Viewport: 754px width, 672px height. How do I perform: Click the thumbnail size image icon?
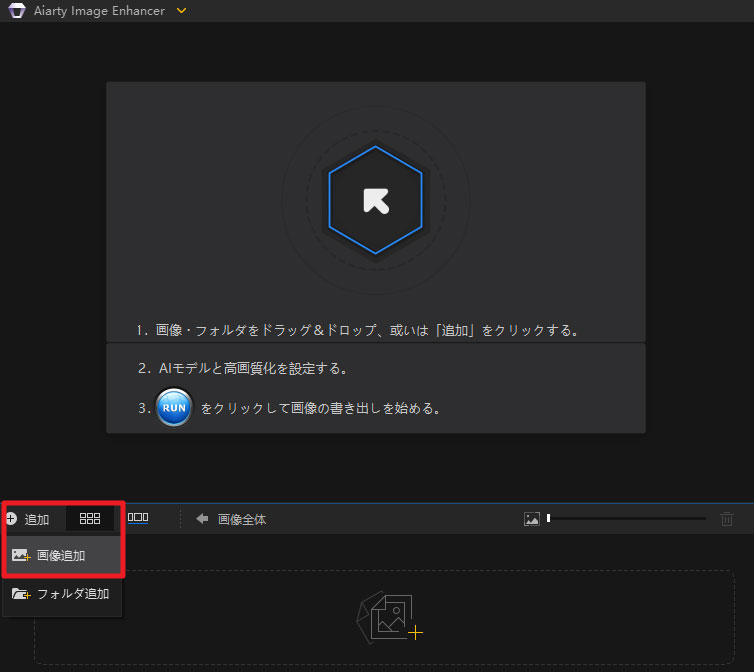[531, 519]
